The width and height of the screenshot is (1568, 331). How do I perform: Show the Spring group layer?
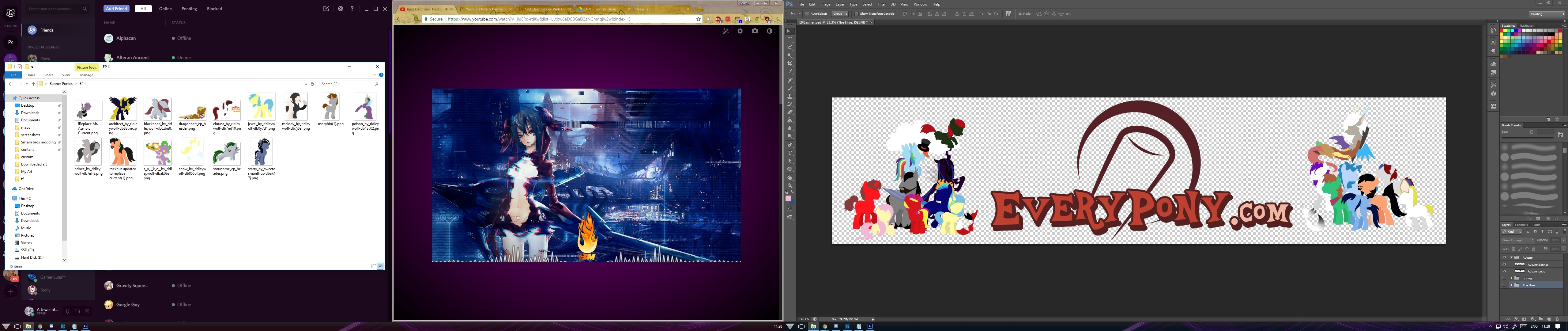(x=1504, y=278)
